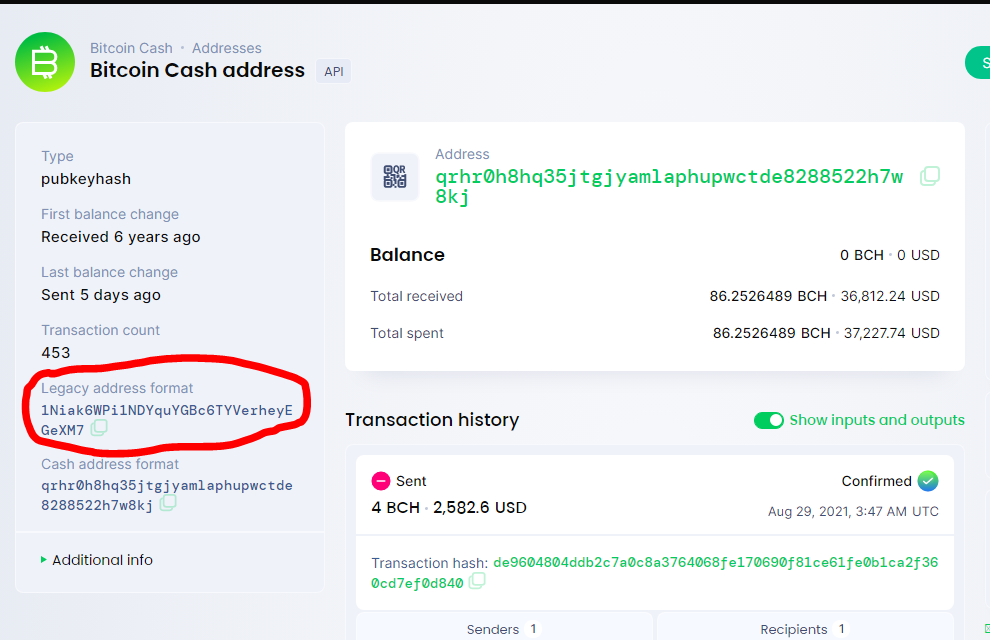
Task: Click the green address qrhr0h8hq35j text
Action: coord(669,186)
